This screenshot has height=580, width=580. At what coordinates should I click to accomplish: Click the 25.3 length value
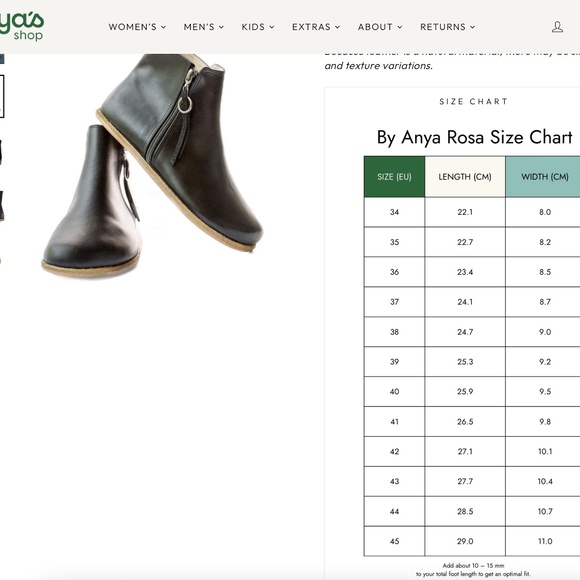[x=465, y=362]
